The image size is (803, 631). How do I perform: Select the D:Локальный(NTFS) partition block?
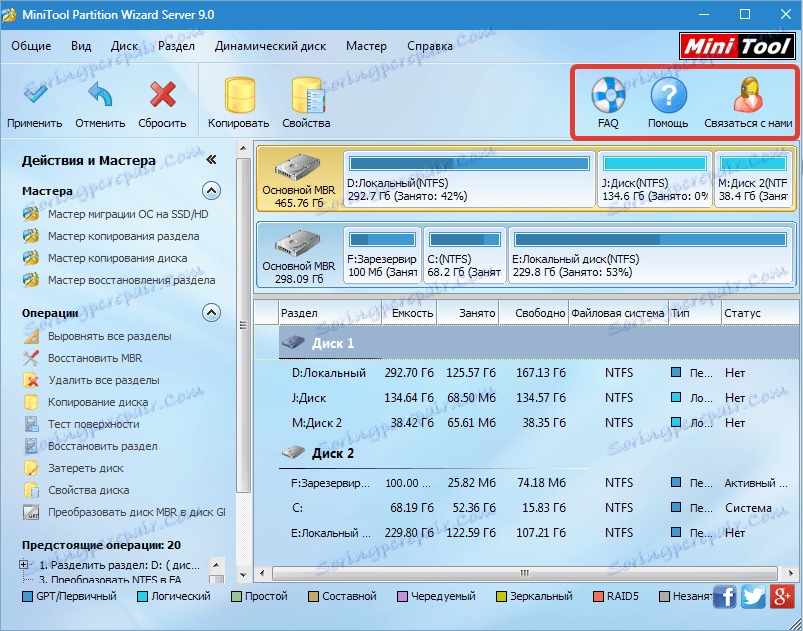pos(469,179)
